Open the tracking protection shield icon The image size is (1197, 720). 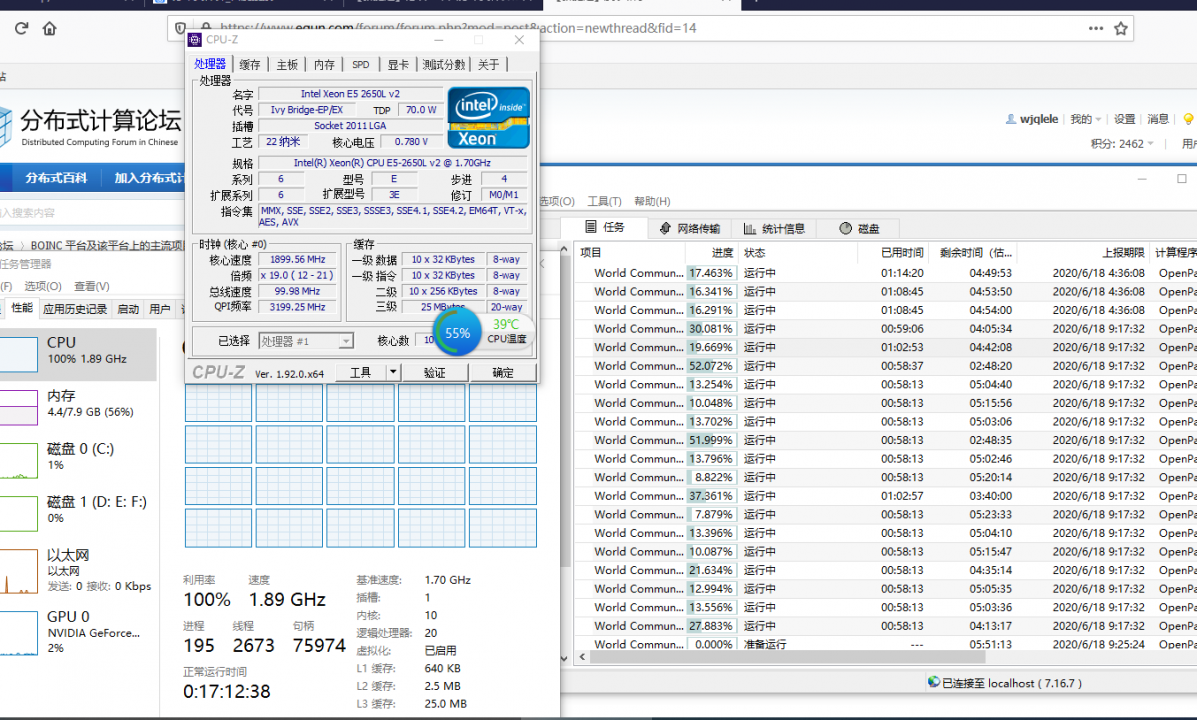180,28
